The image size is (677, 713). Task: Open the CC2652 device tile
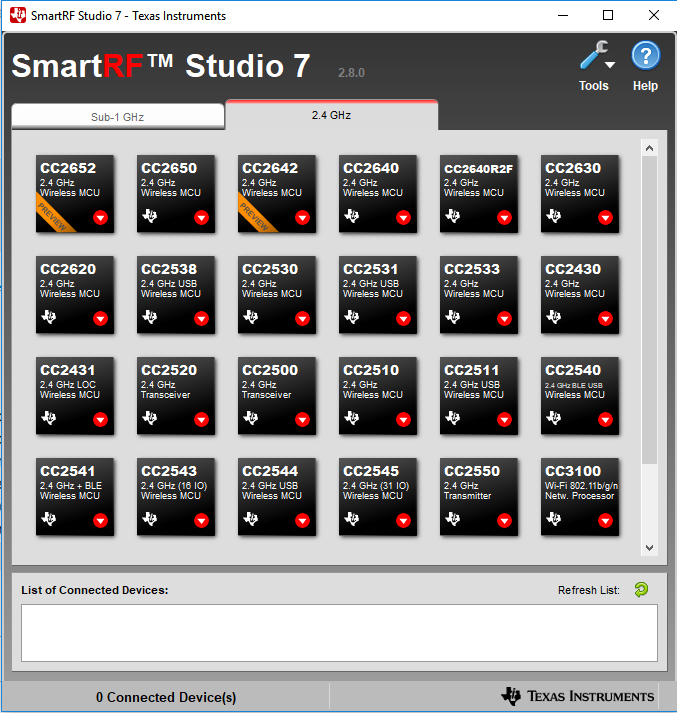[x=75, y=194]
